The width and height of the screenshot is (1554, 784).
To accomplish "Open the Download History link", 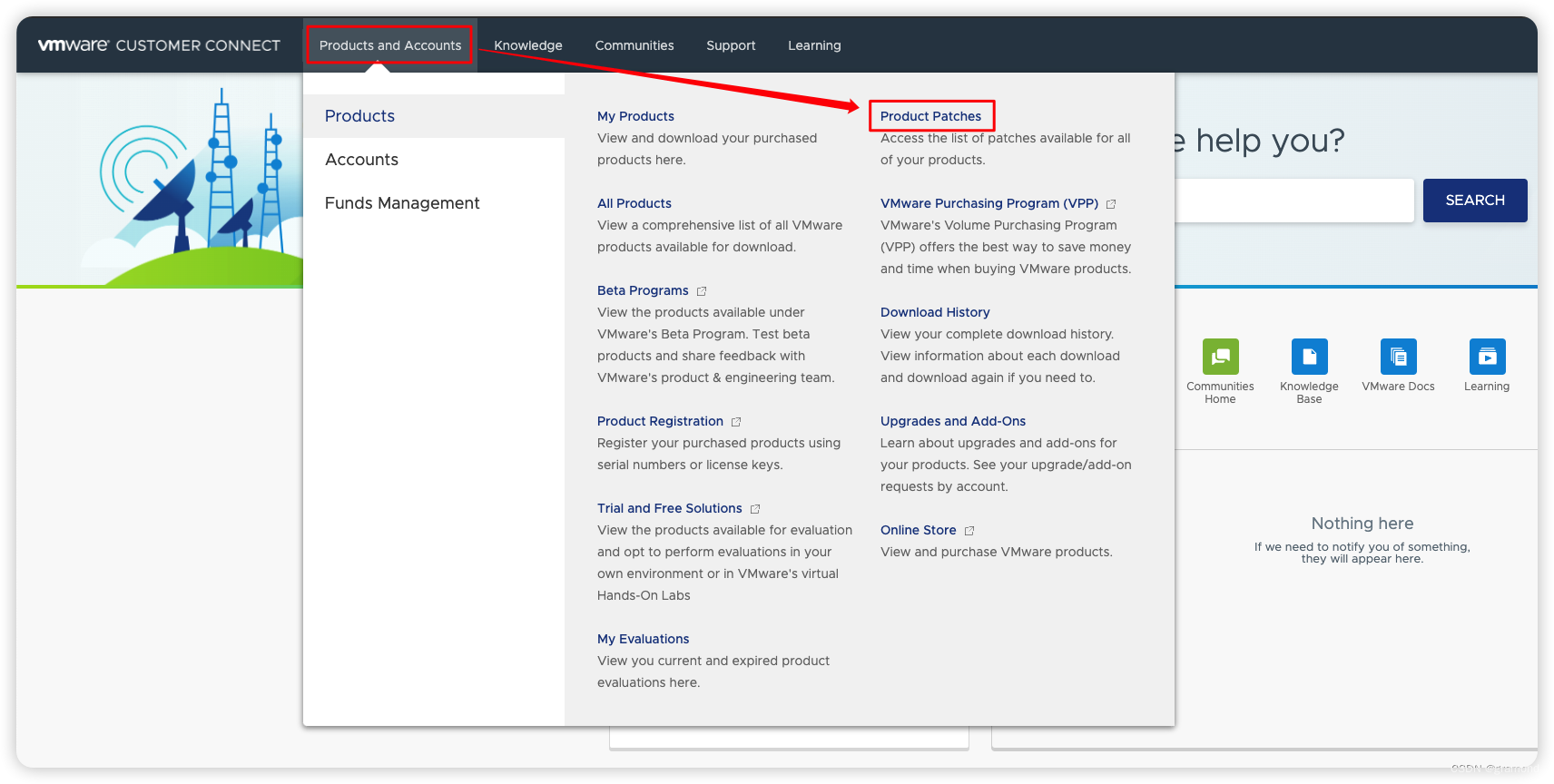I will (x=935, y=312).
